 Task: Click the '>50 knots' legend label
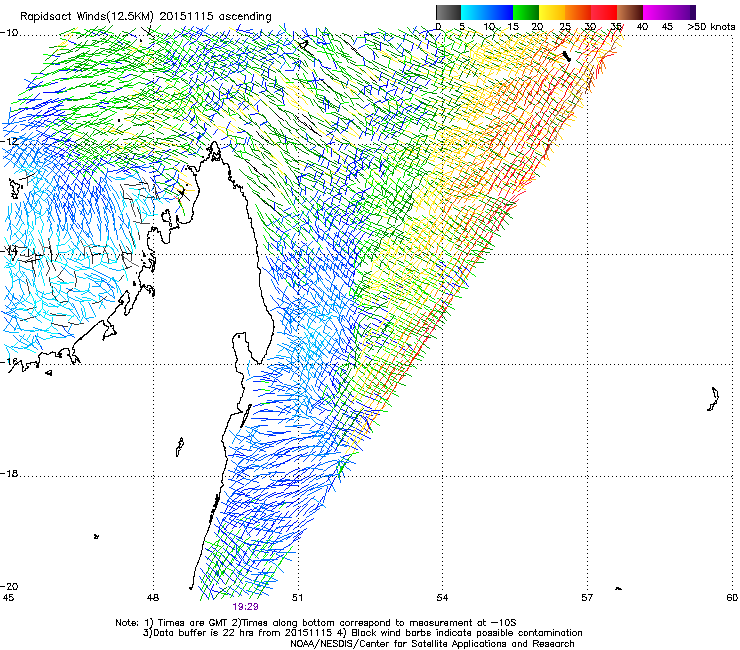click(711, 27)
